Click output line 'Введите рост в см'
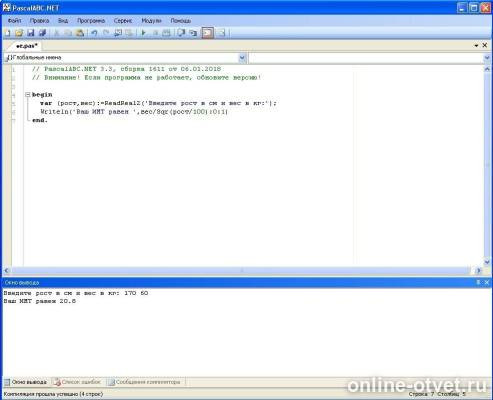The image size is (493, 400). coord(76,293)
